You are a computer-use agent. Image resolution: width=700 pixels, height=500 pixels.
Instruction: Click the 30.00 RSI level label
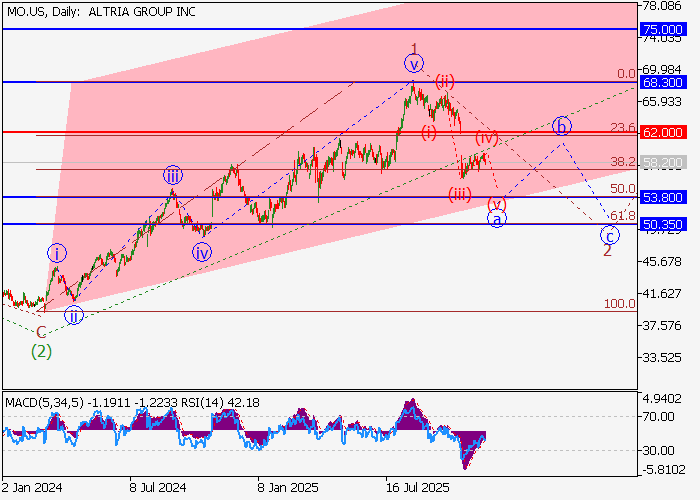658,451
